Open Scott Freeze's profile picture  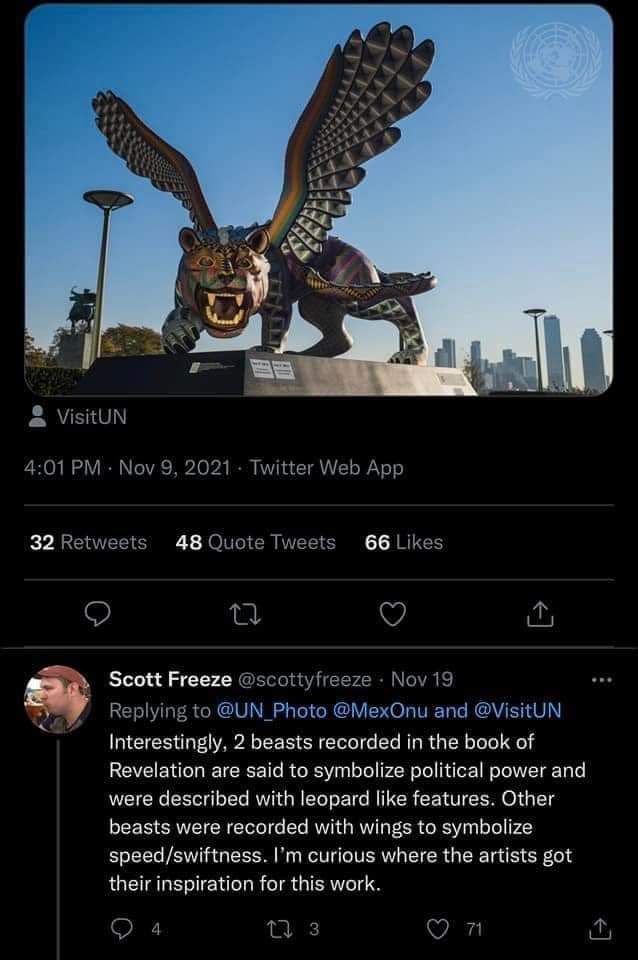pos(57,699)
